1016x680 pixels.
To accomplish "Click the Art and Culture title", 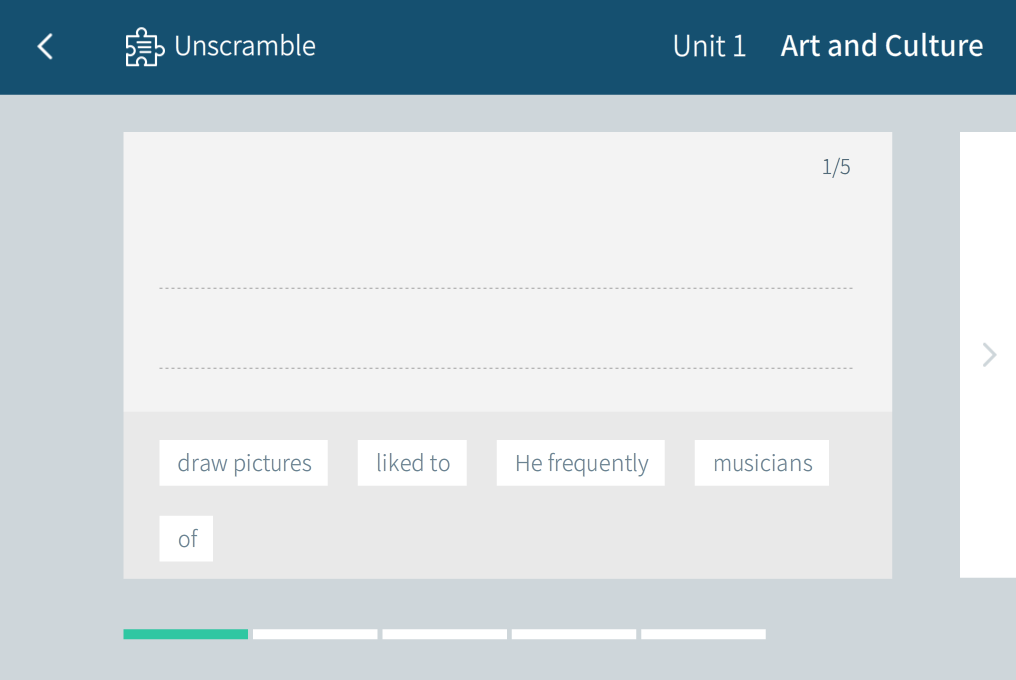I will [x=881, y=46].
